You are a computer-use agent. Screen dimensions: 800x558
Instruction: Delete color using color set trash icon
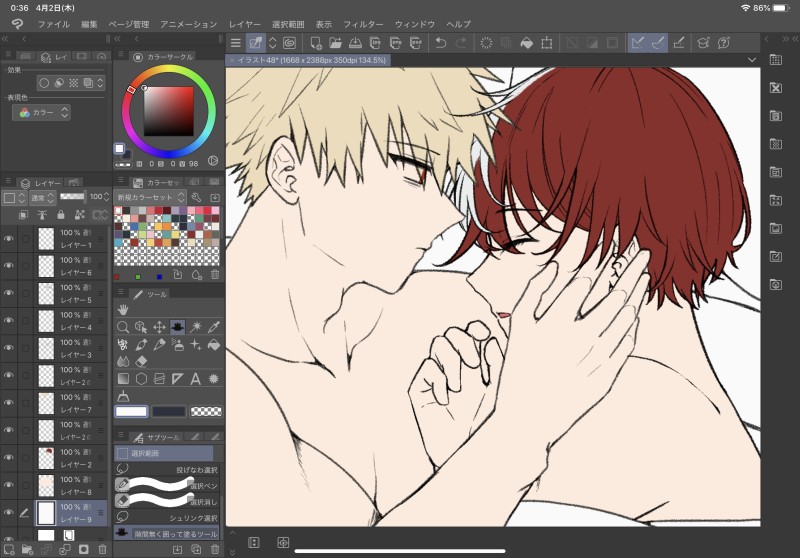tap(215, 275)
